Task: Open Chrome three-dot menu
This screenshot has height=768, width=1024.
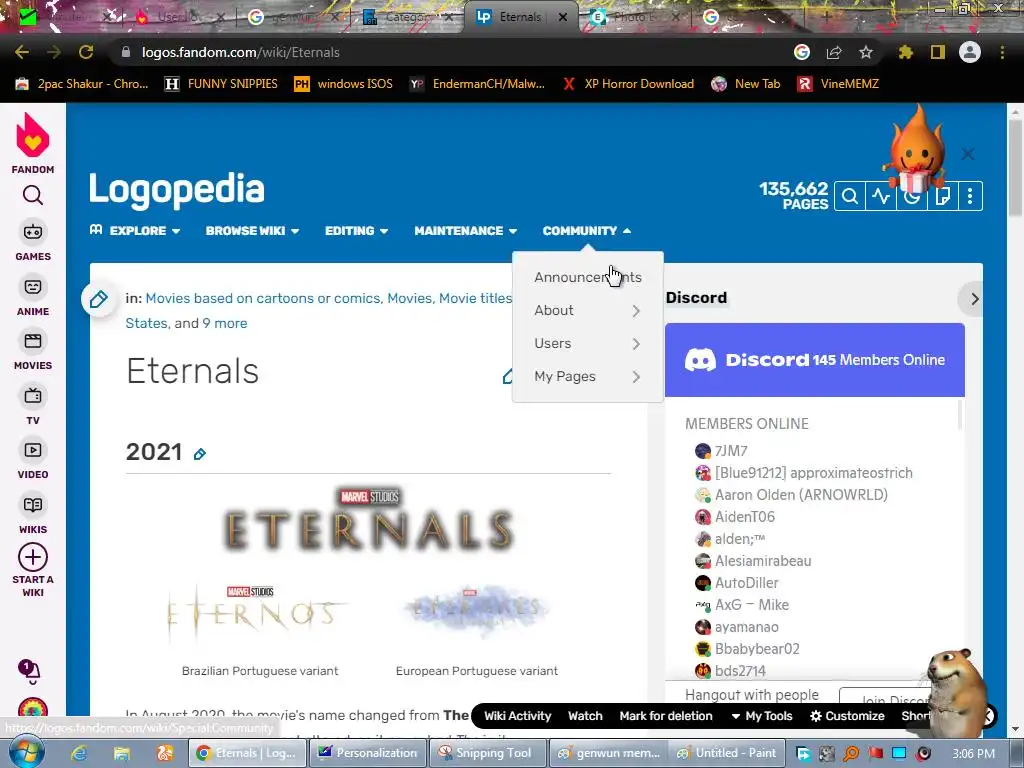Action: click(x=1002, y=52)
